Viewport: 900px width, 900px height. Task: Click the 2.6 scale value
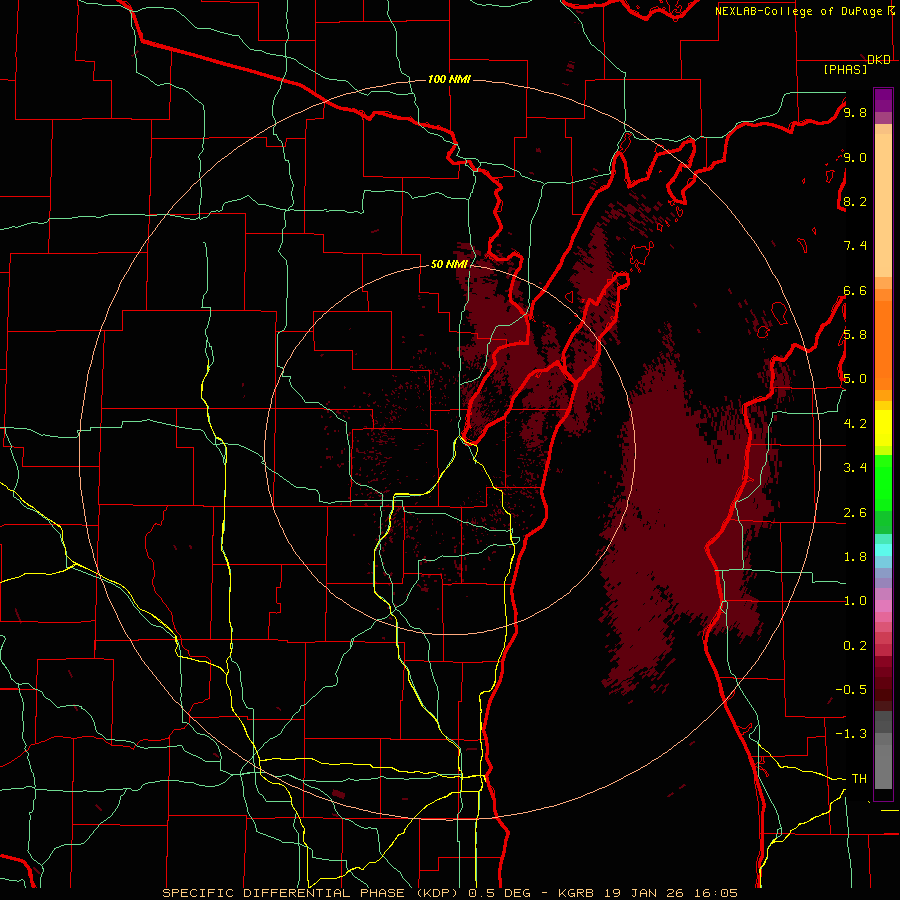[855, 513]
